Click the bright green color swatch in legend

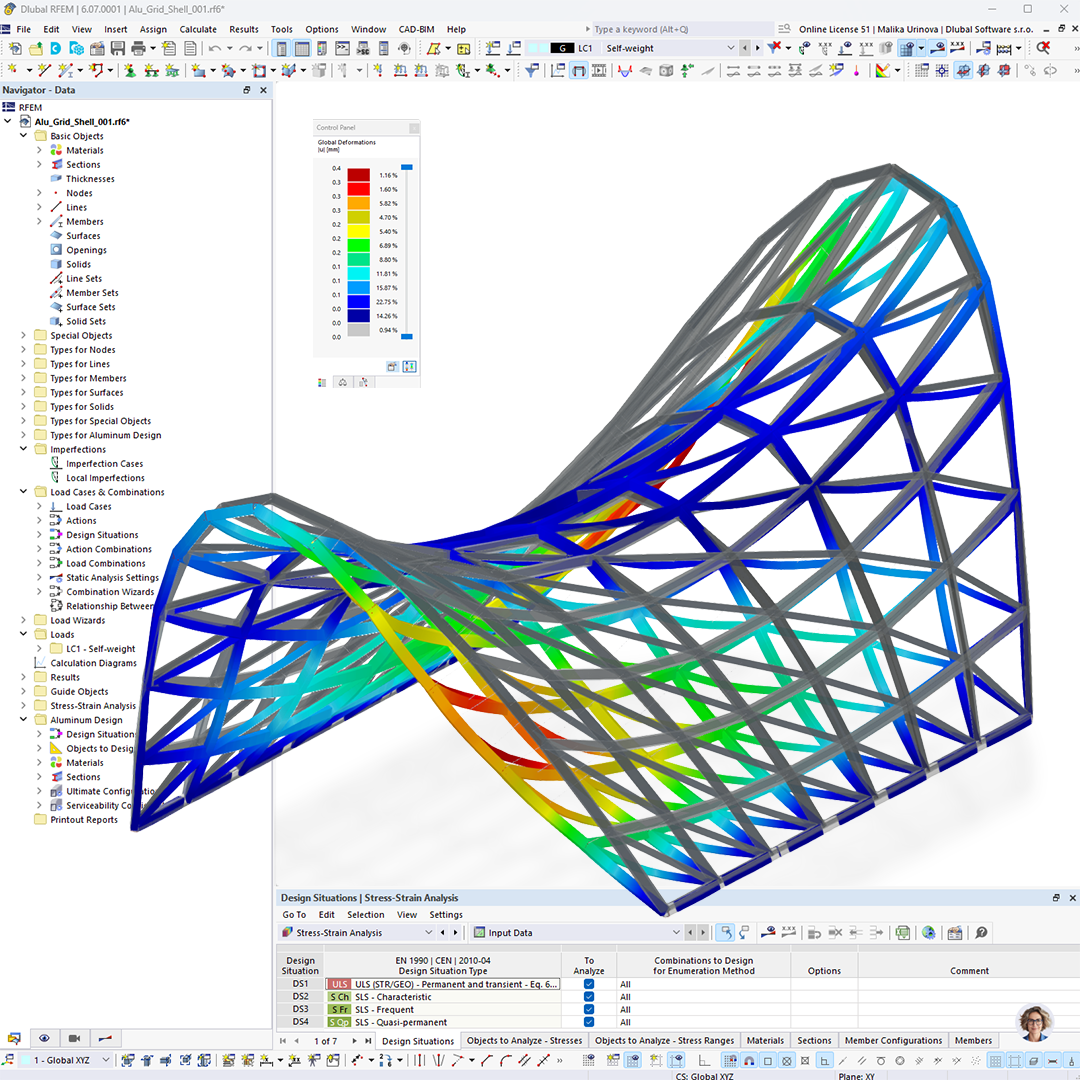coord(358,245)
